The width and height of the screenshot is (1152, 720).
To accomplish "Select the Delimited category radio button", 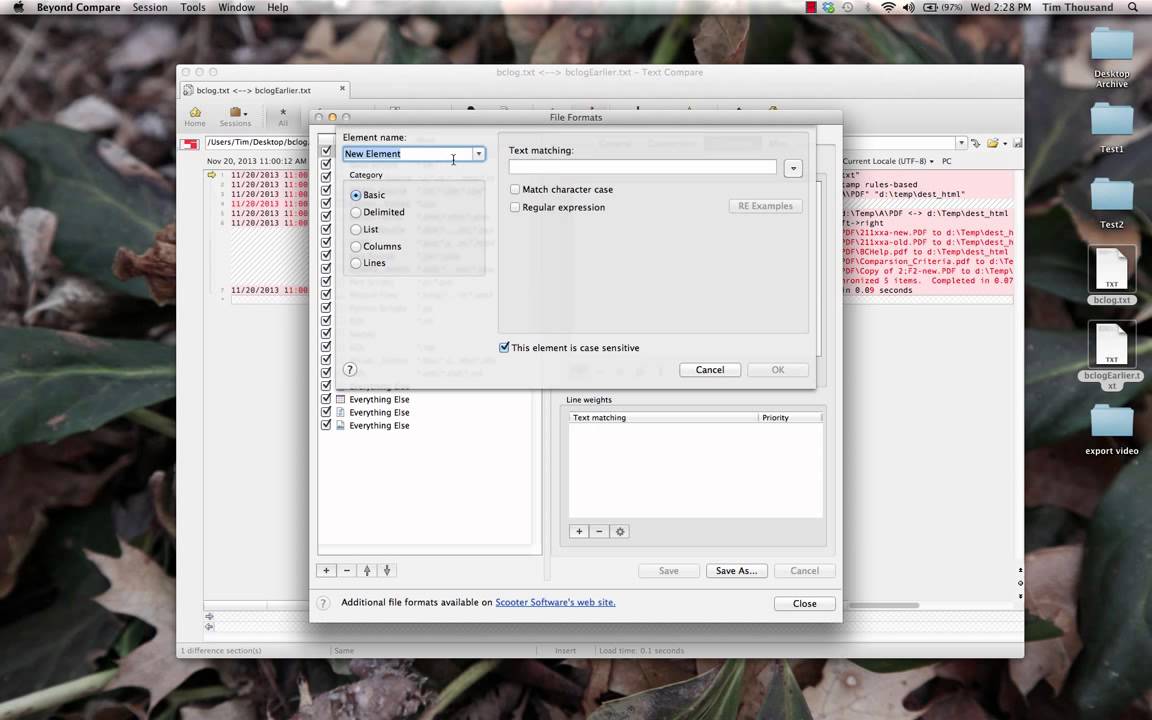I will [x=356, y=212].
